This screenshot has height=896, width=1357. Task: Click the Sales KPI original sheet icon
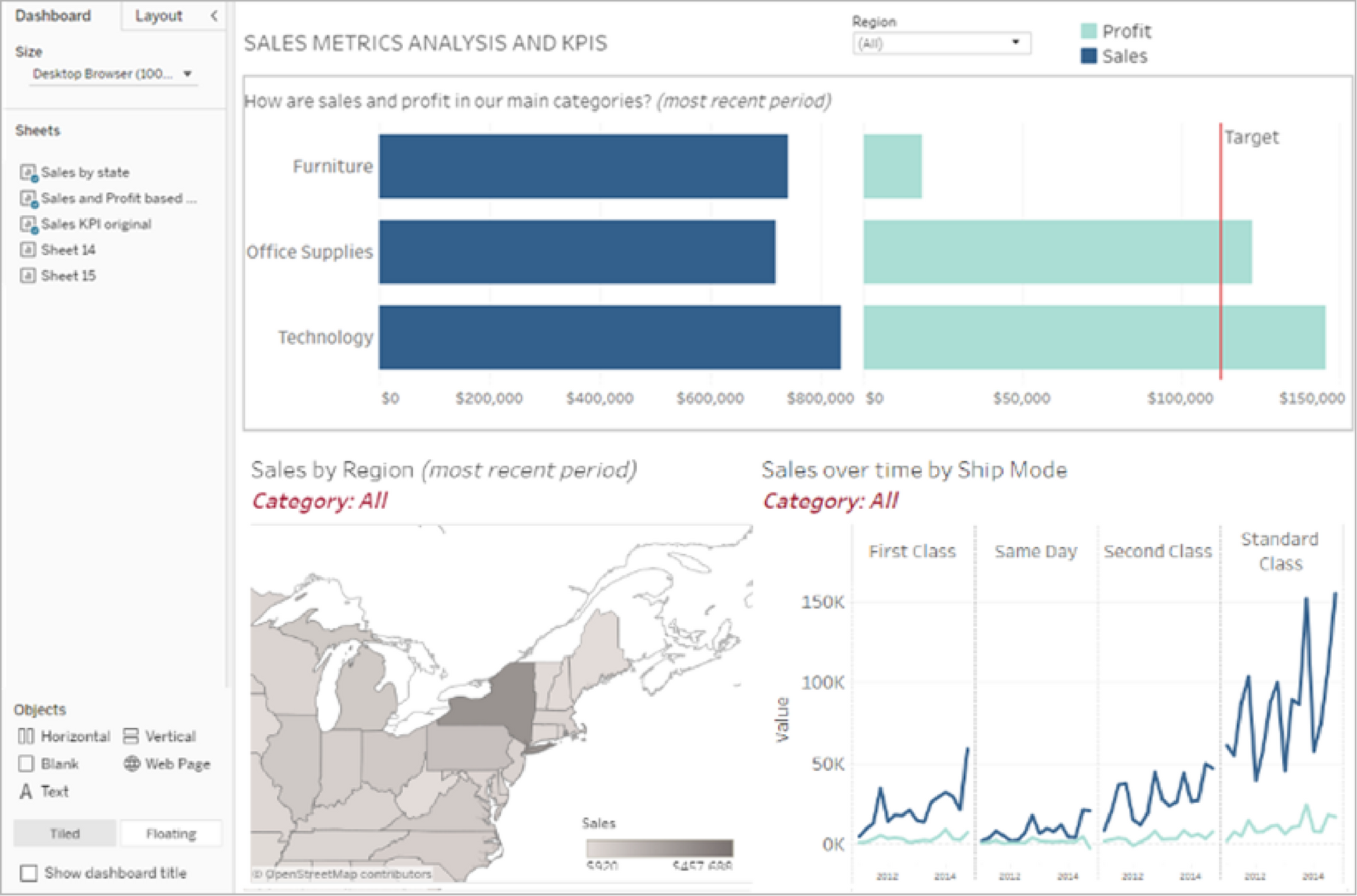(x=28, y=225)
